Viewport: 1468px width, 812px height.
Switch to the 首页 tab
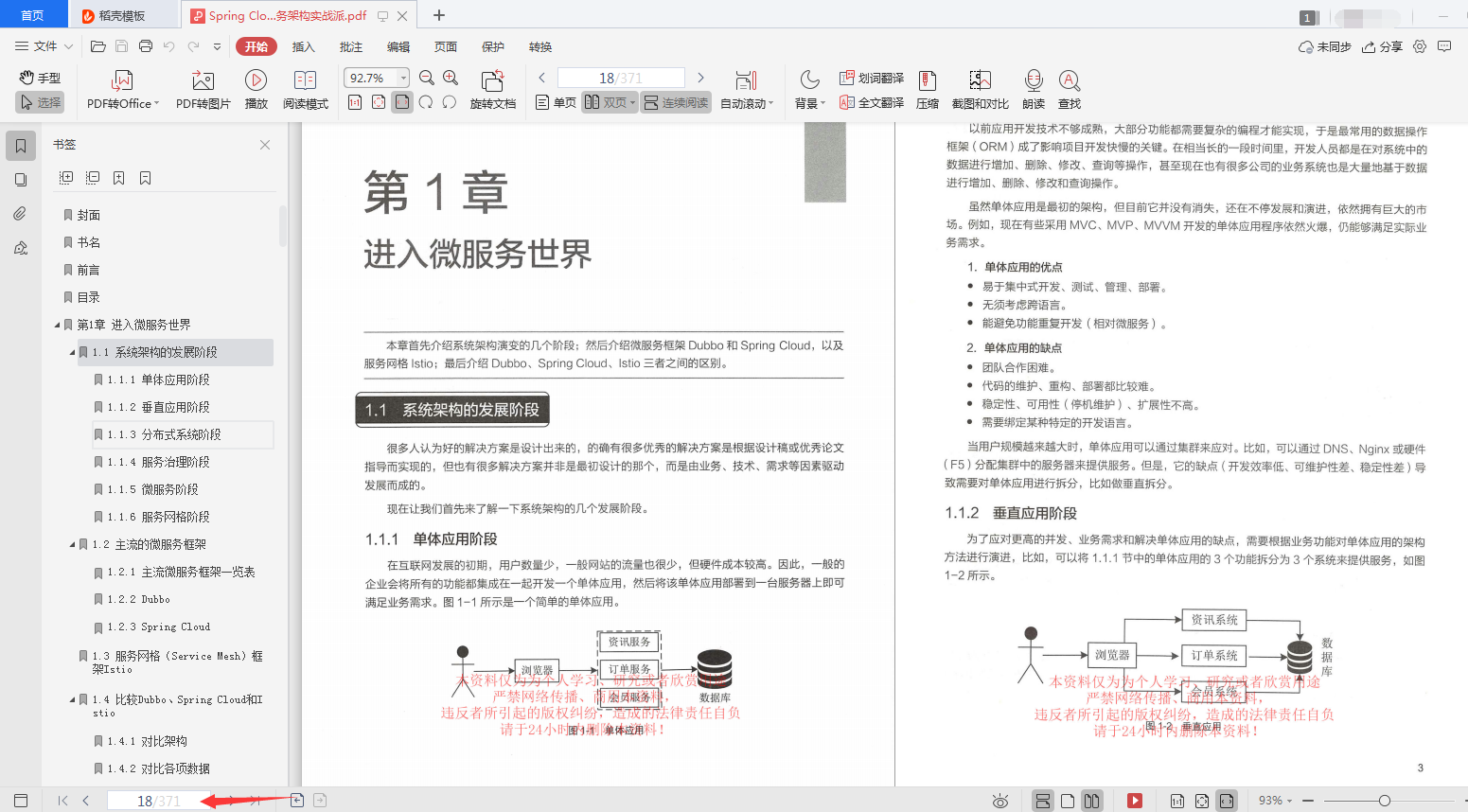click(33, 15)
